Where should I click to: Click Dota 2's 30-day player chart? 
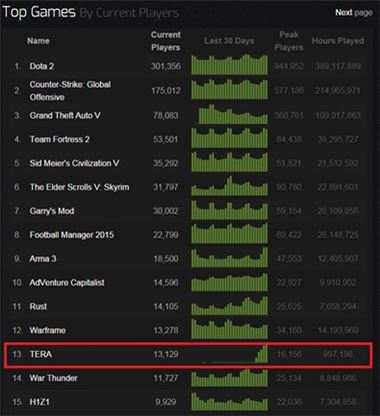(x=229, y=65)
